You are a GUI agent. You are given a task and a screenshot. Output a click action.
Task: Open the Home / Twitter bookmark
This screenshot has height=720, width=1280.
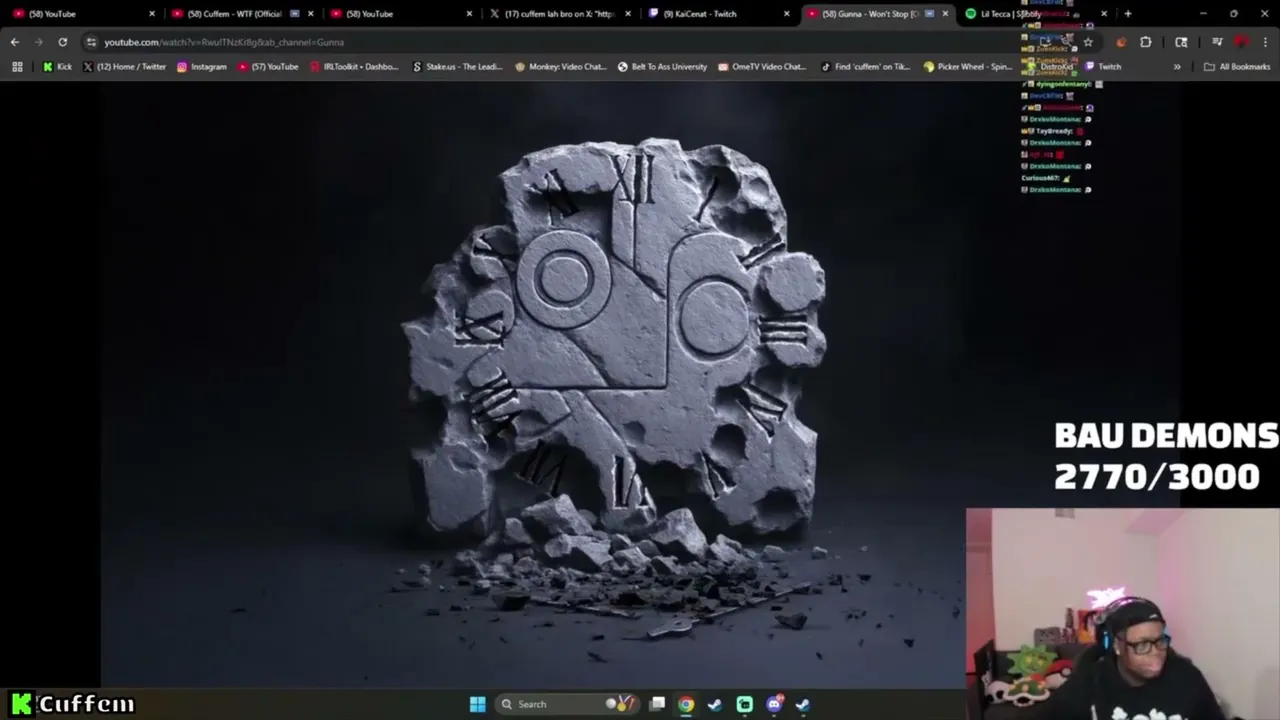pos(124,67)
